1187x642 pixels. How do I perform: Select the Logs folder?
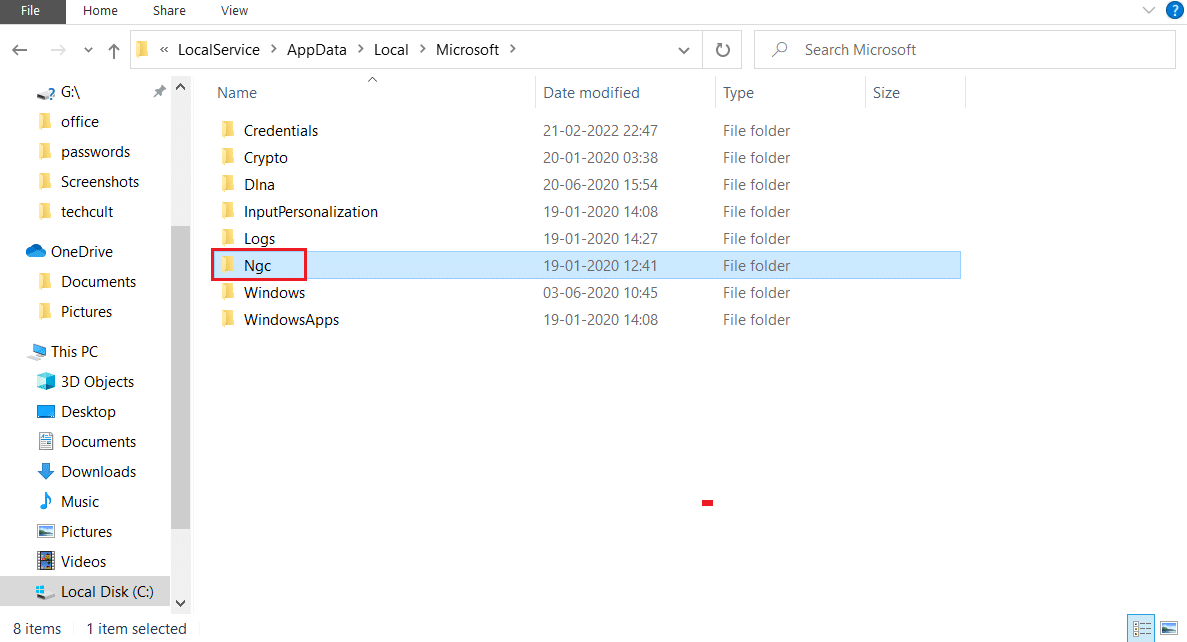[259, 239]
